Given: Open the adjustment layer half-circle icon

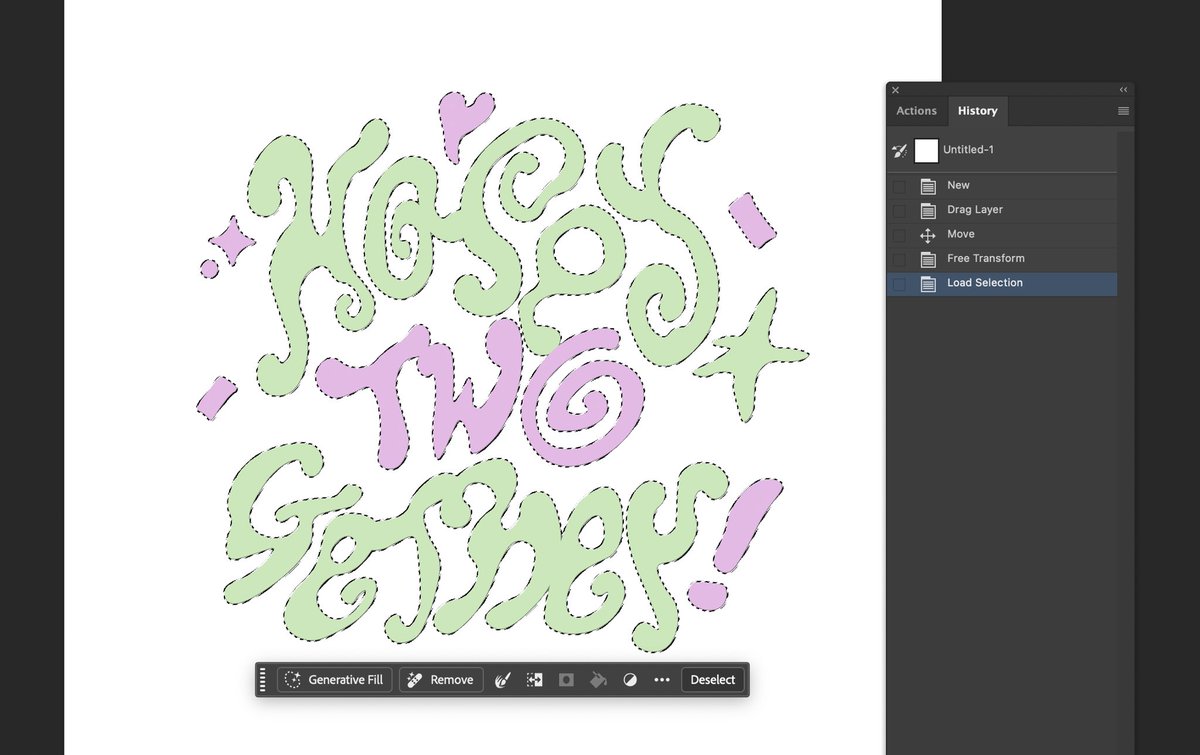Looking at the screenshot, I should coord(630,680).
